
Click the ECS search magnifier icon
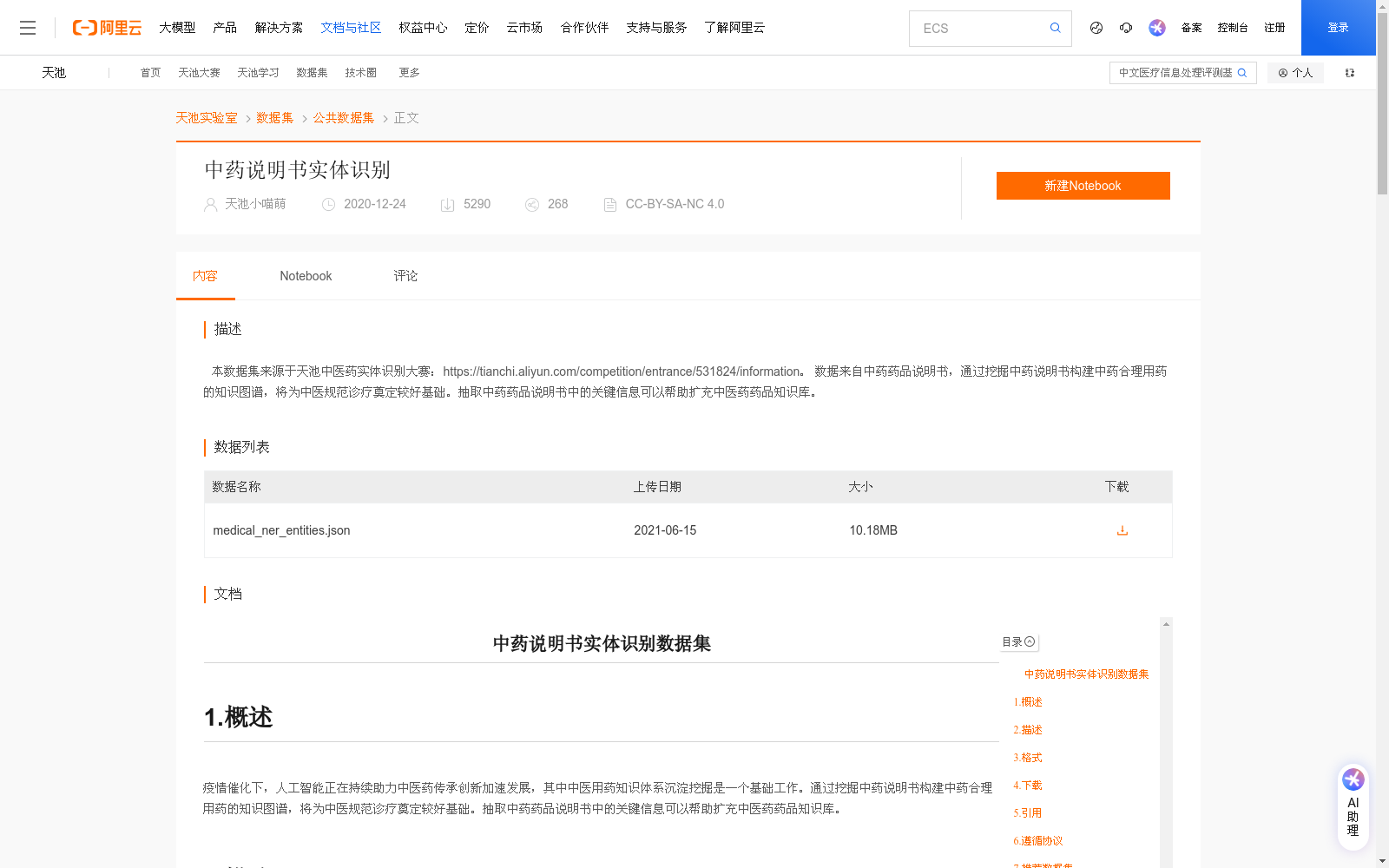[x=1055, y=28]
